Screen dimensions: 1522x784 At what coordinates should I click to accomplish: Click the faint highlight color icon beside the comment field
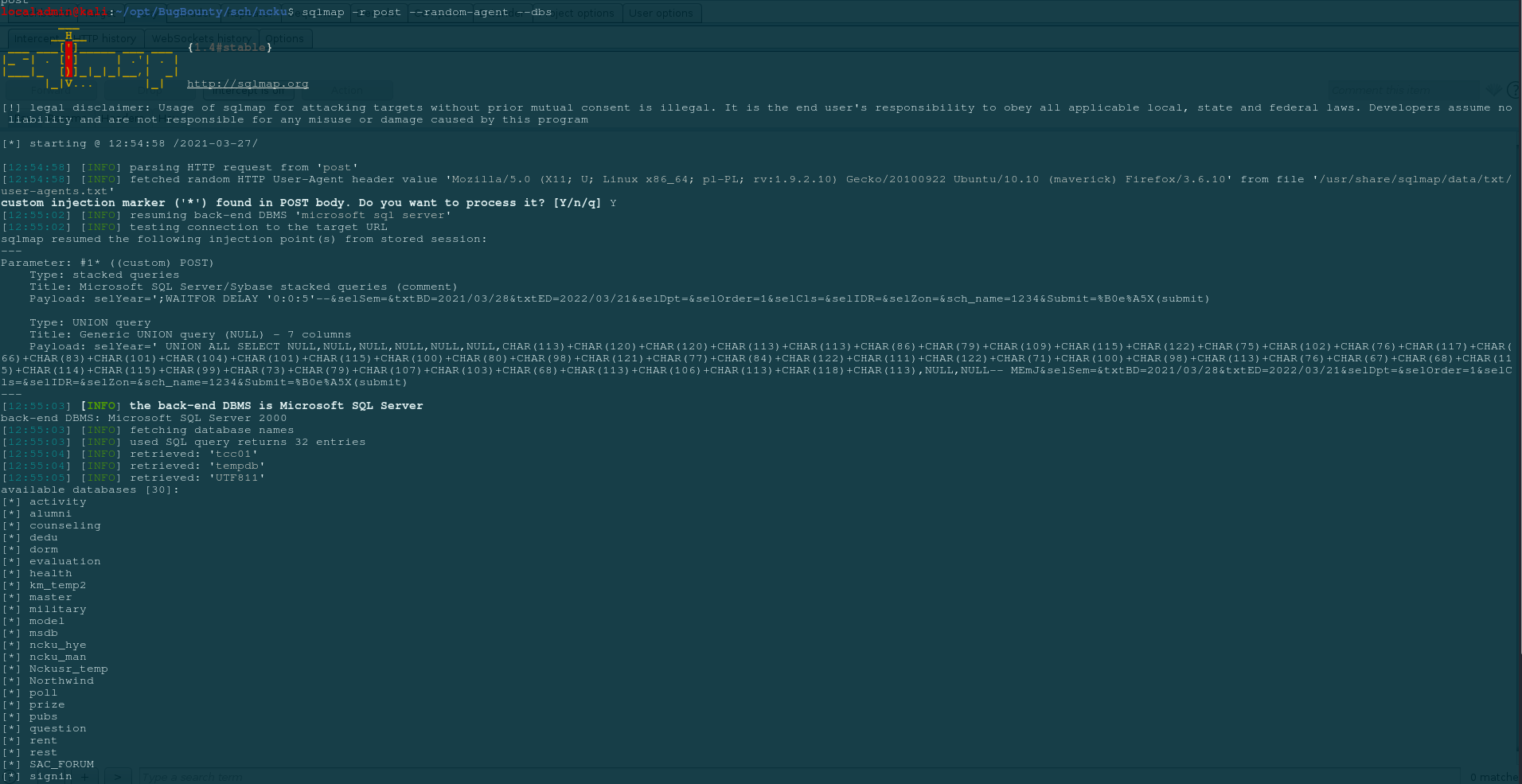[1493, 91]
